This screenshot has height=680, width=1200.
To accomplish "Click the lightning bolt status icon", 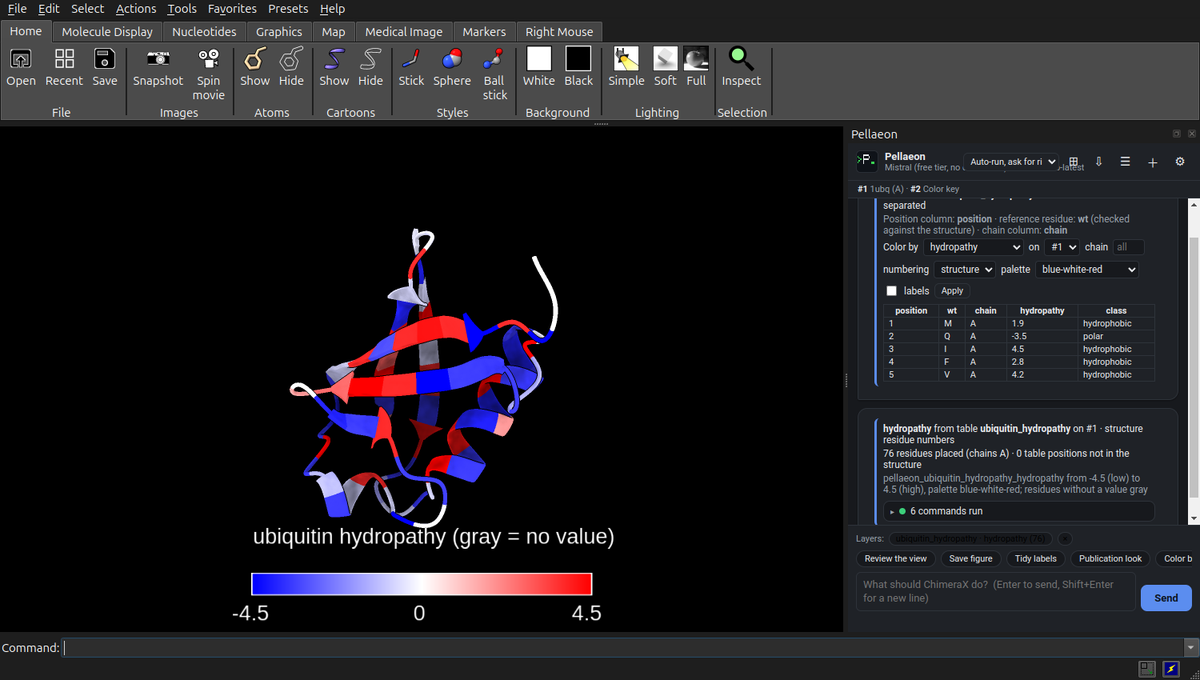I will pyautogui.click(x=1170, y=669).
